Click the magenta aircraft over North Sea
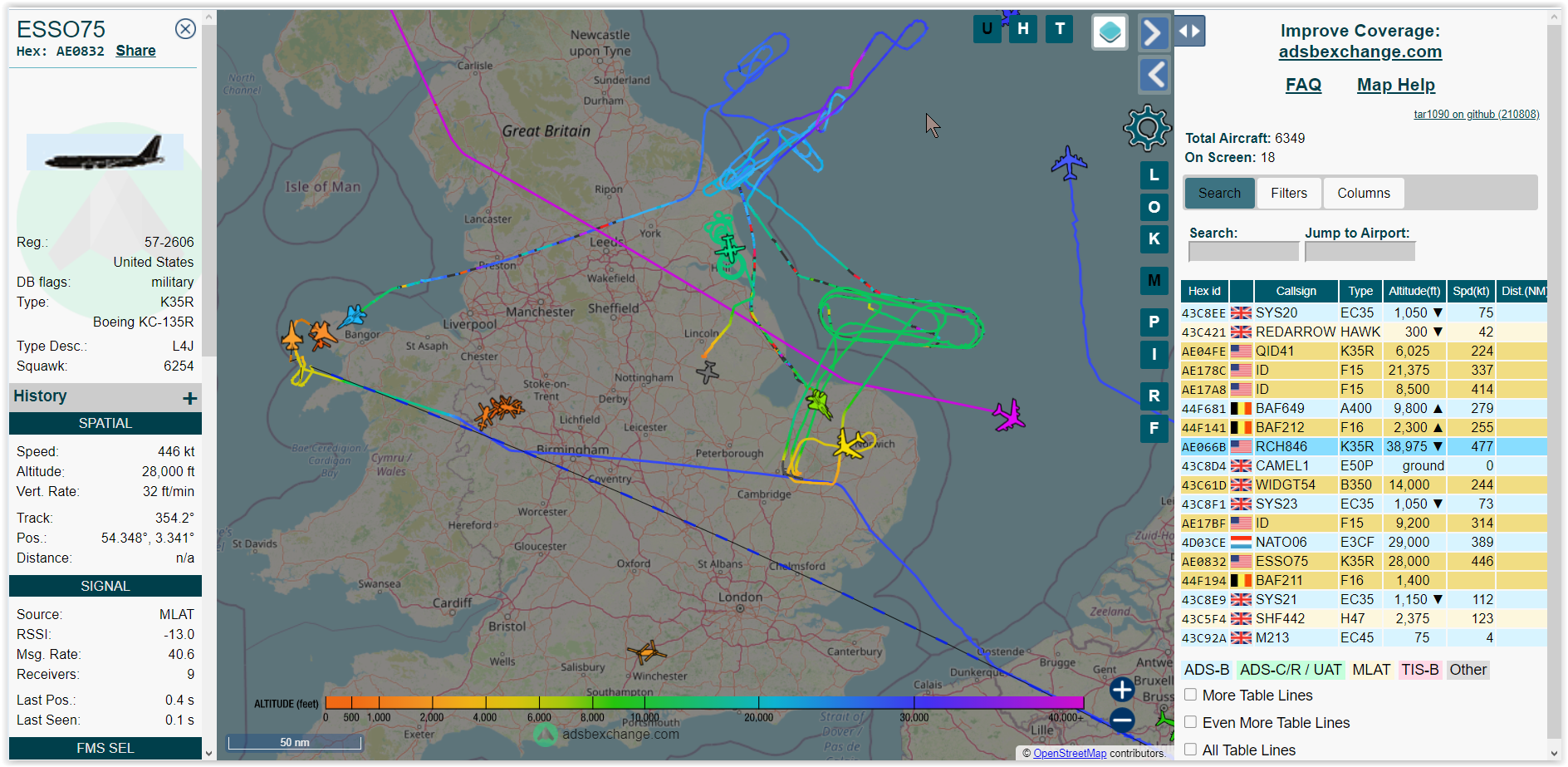 coord(1009,415)
